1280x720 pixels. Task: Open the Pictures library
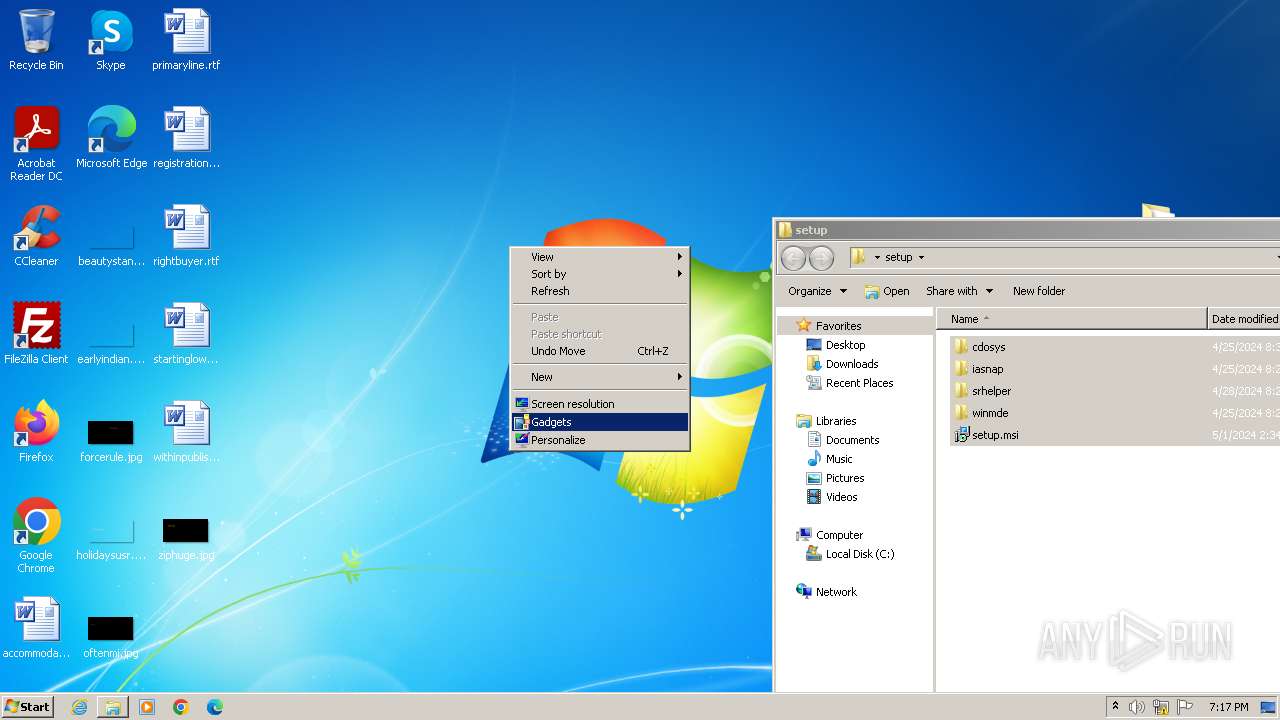[835, 478]
